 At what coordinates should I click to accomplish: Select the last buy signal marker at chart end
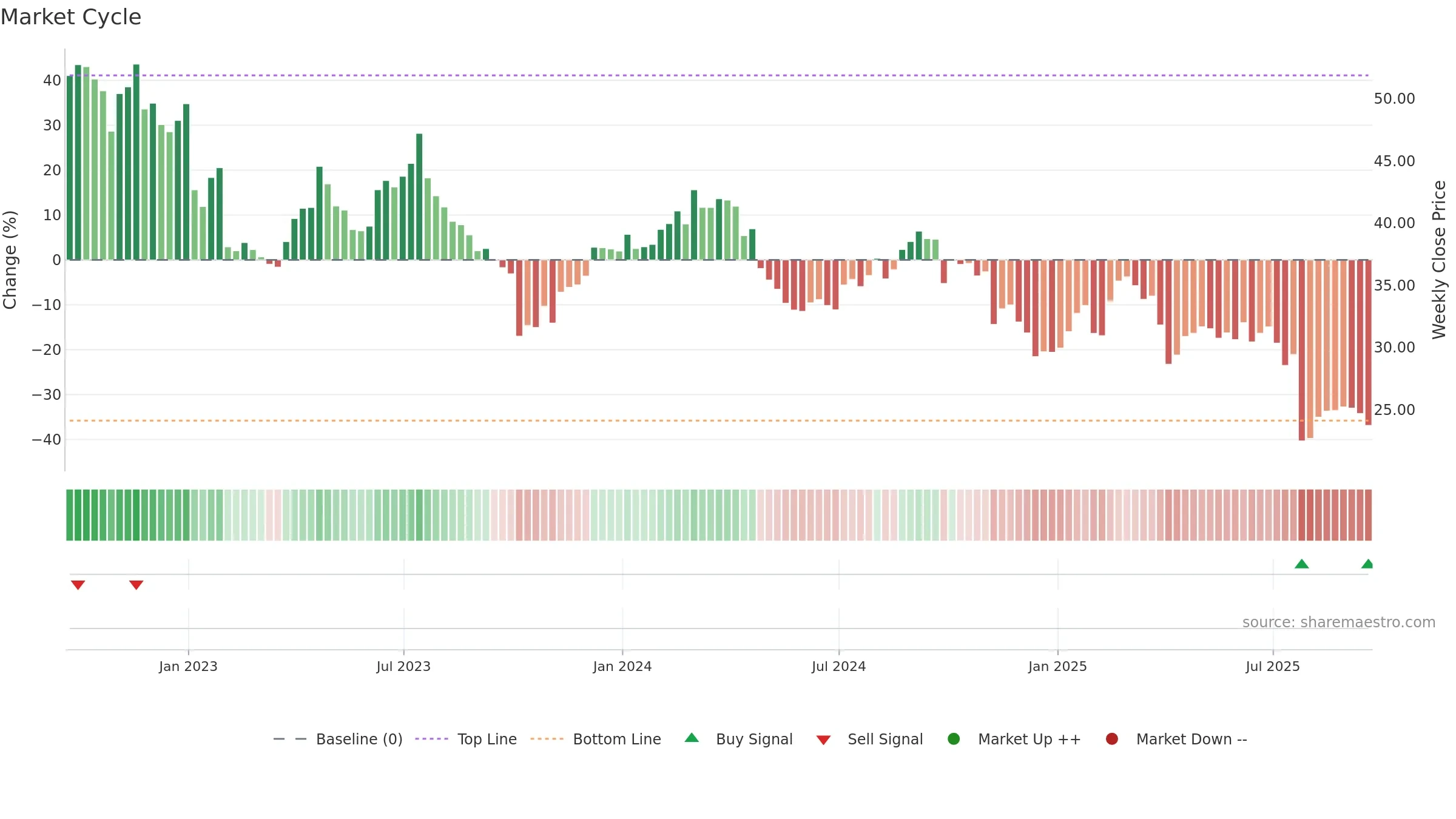[1367, 564]
